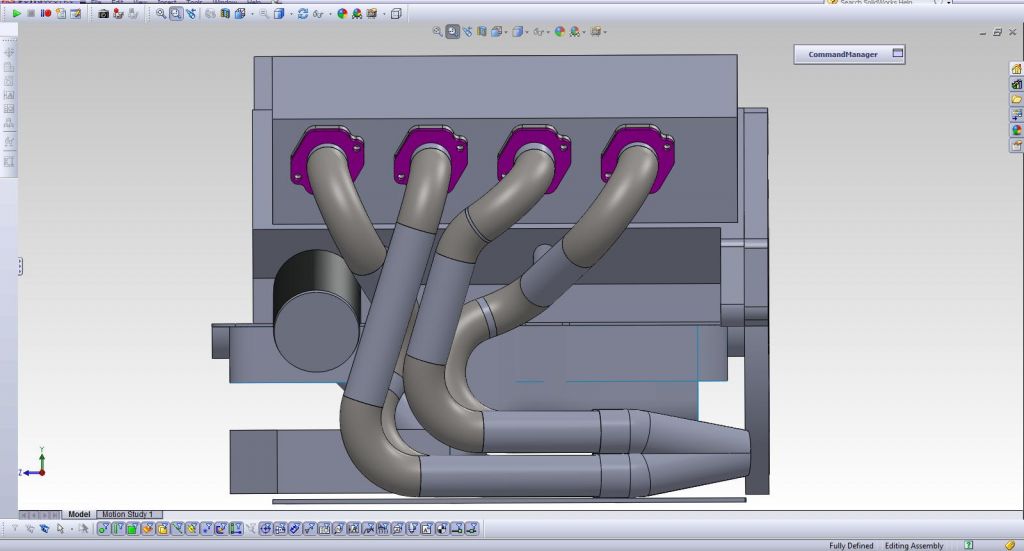Toggle the first selection filter button in bottom toolbar
1024x551 pixels.
(103, 528)
